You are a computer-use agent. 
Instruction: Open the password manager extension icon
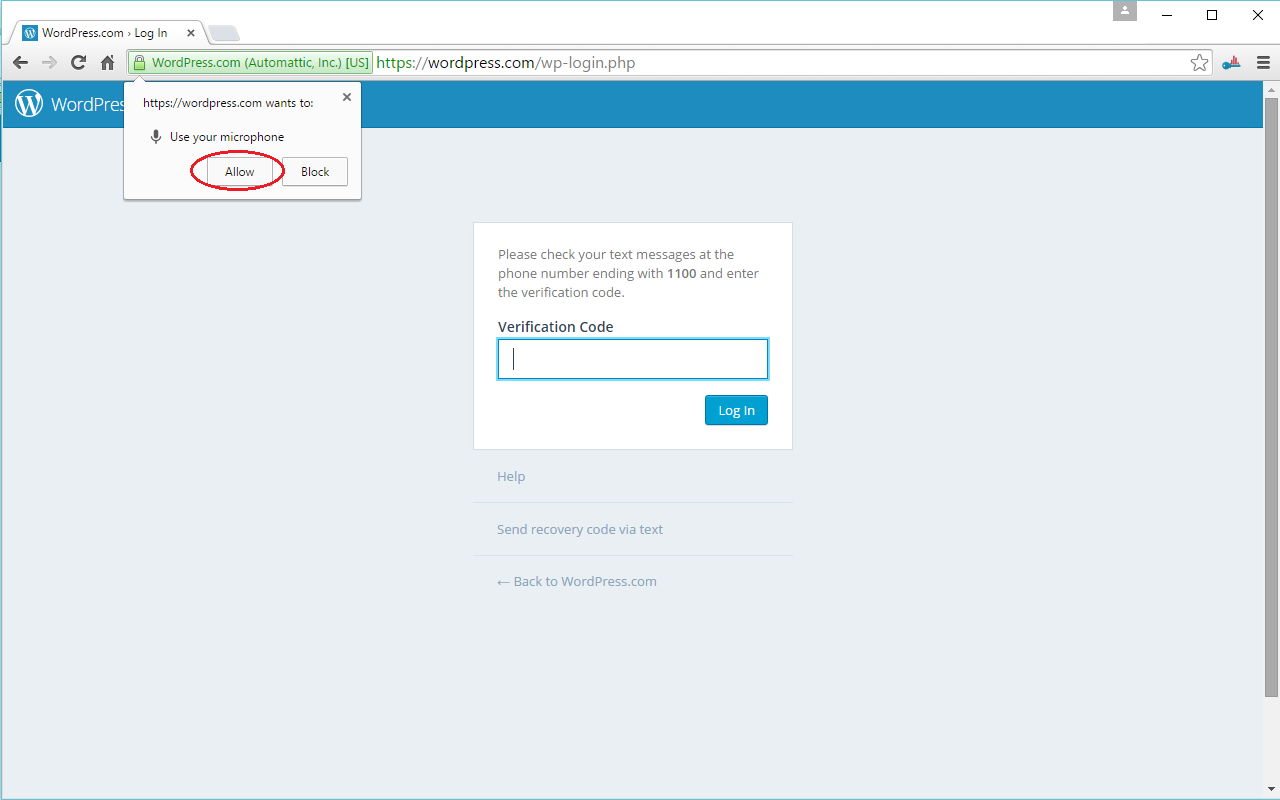click(x=1231, y=63)
